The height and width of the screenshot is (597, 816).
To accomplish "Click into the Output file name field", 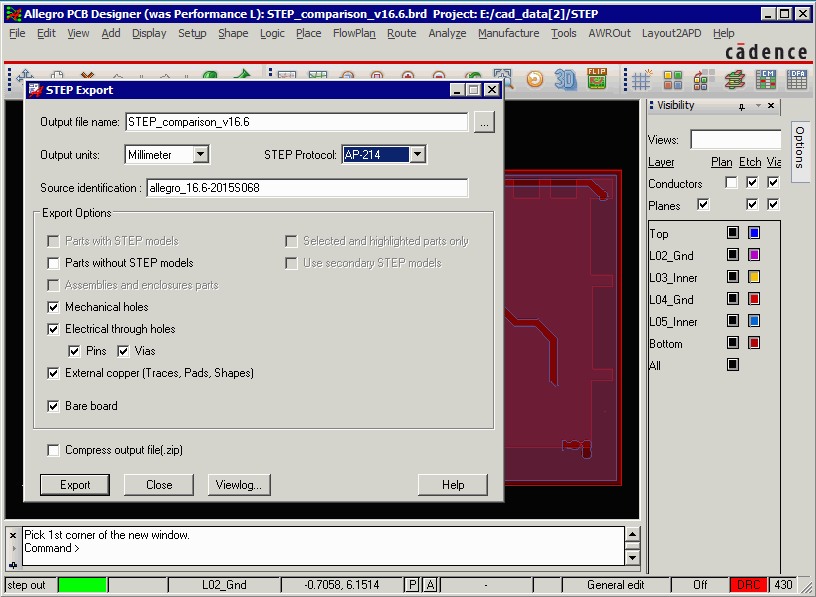I will [297, 122].
